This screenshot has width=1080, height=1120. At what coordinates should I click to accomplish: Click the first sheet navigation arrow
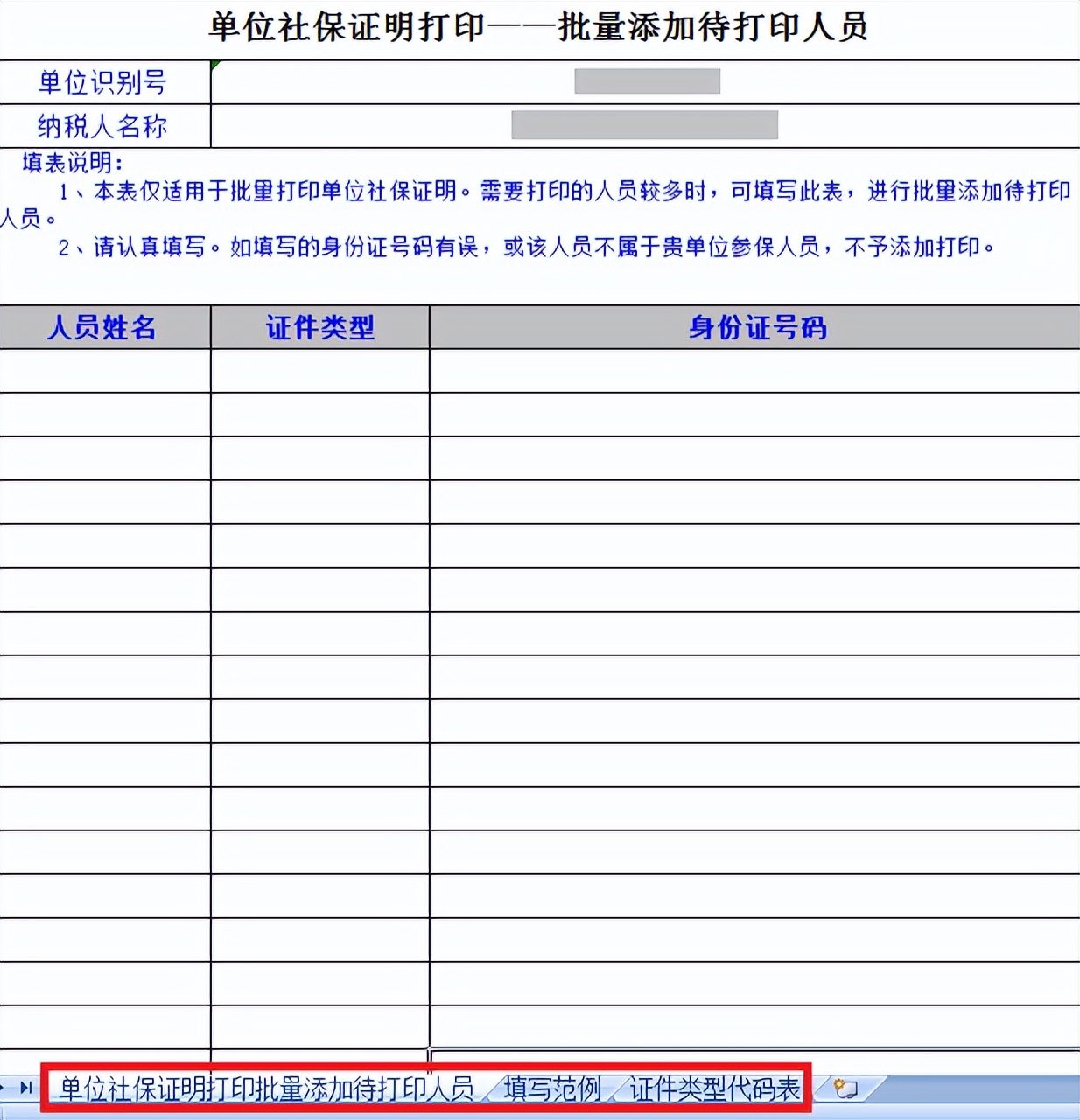pyautogui.click(x=2, y=1089)
